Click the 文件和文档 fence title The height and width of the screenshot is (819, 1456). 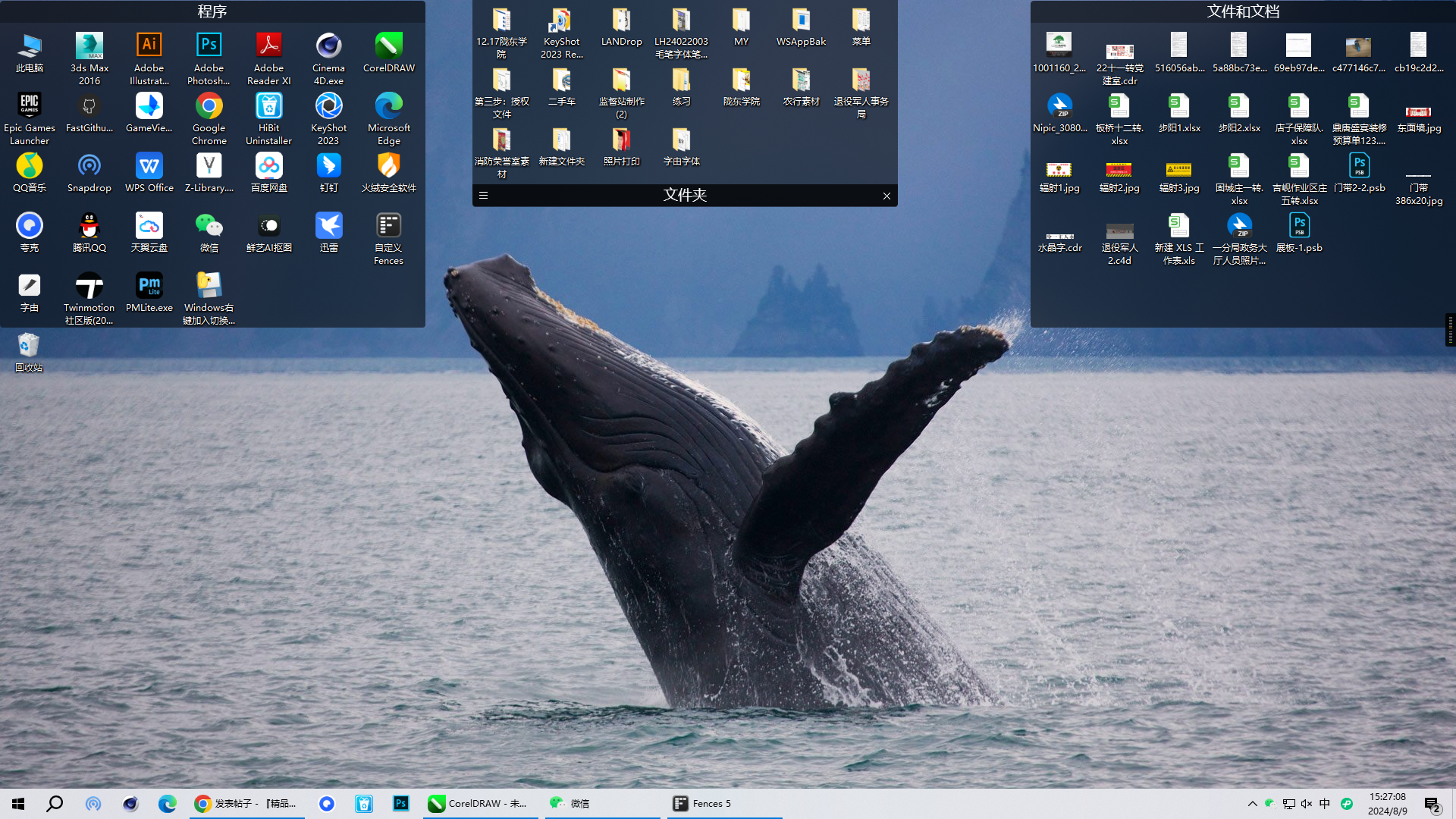tap(1243, 11)
